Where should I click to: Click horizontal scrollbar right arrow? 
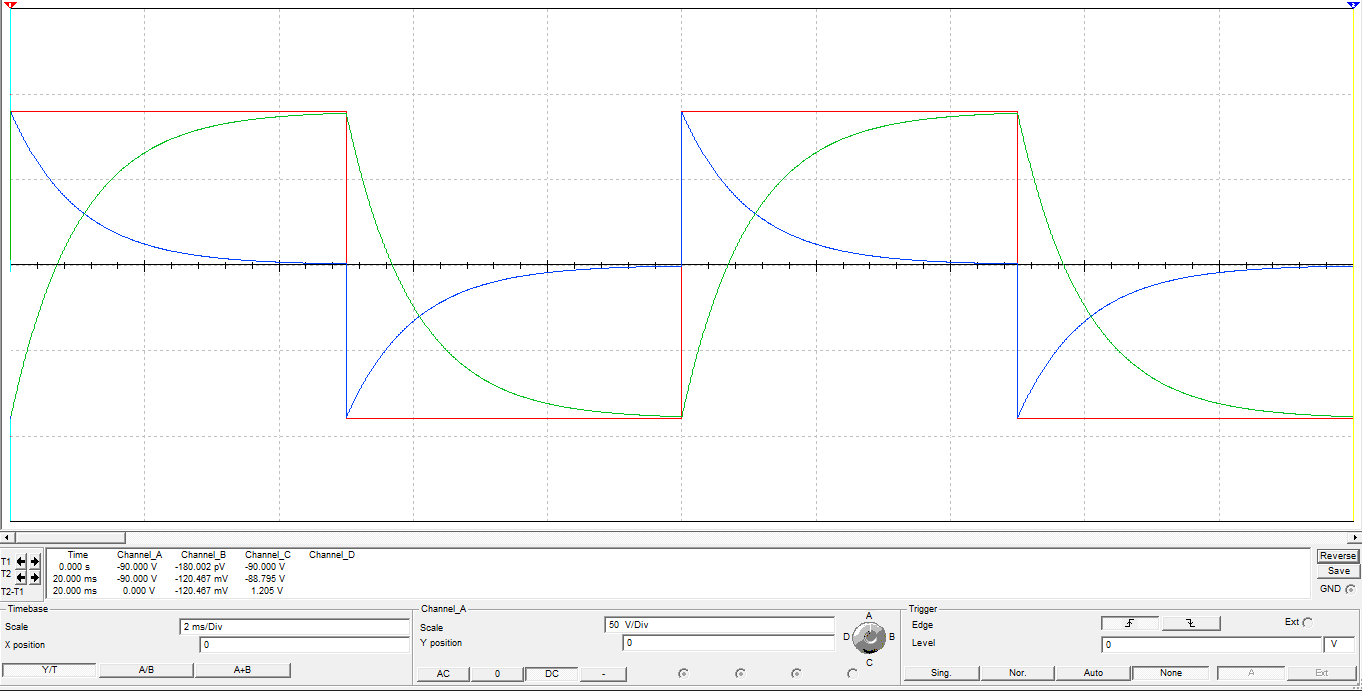click(1355, 538)
